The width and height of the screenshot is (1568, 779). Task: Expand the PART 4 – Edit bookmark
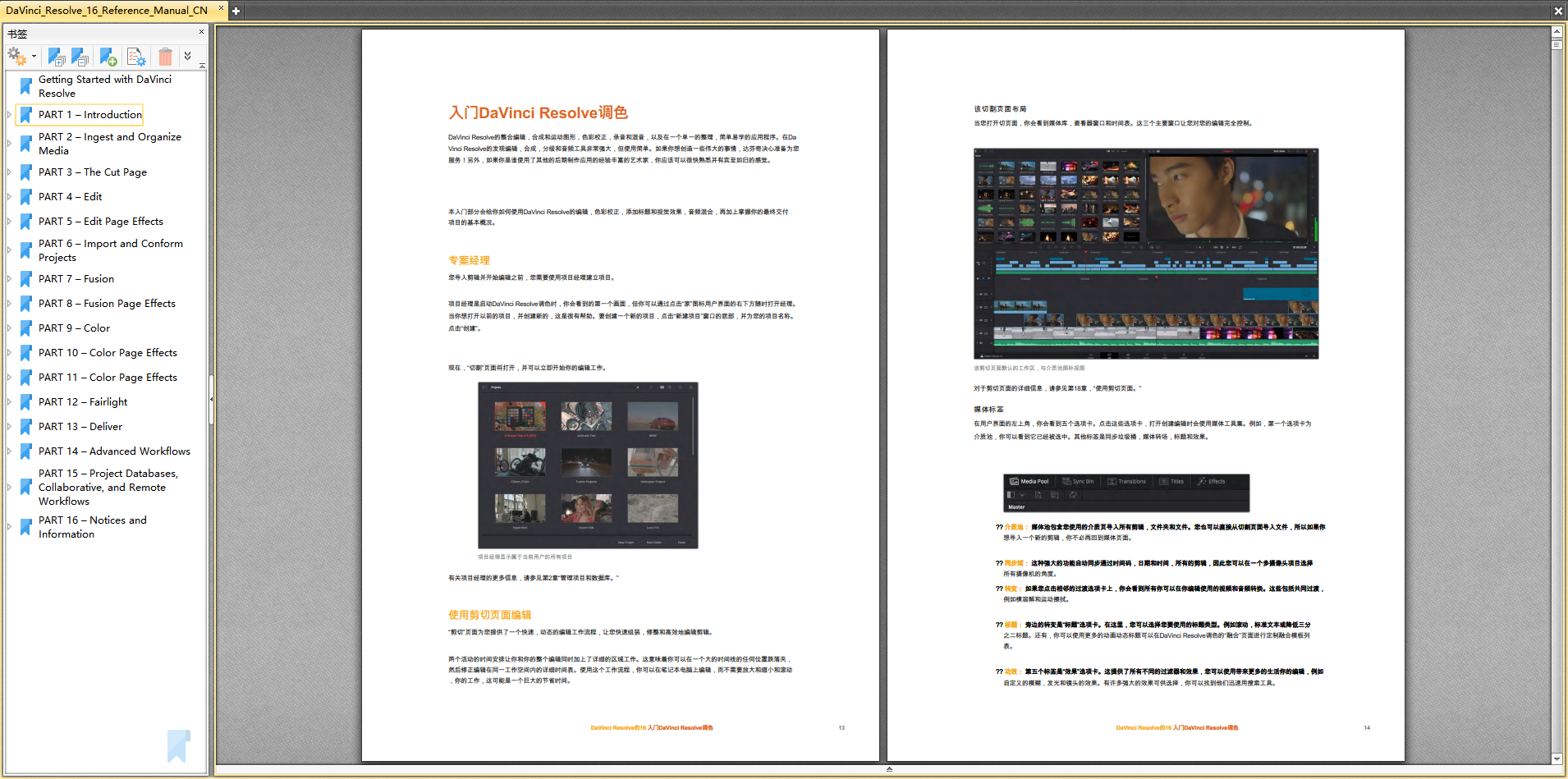(10, 197)
